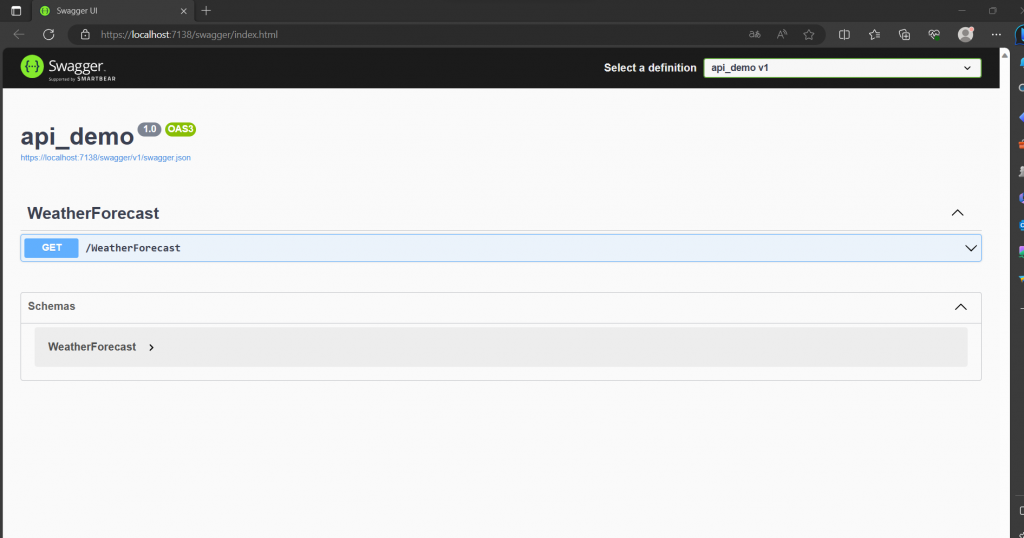Select the Swagger UI tab
The image size is (1024, 538).
click(113, 11)
